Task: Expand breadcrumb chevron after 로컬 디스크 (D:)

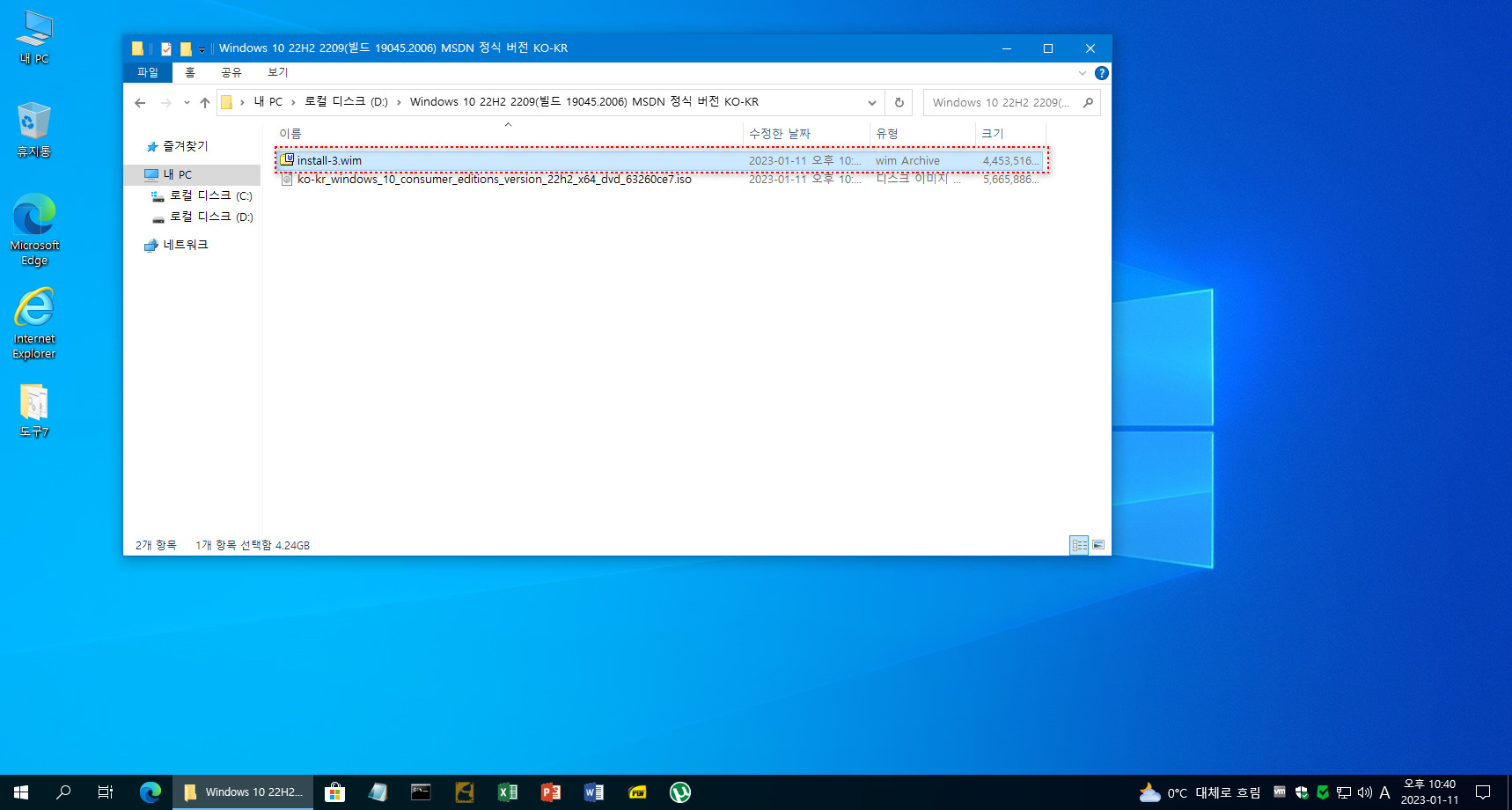Action: pos(399,102)
